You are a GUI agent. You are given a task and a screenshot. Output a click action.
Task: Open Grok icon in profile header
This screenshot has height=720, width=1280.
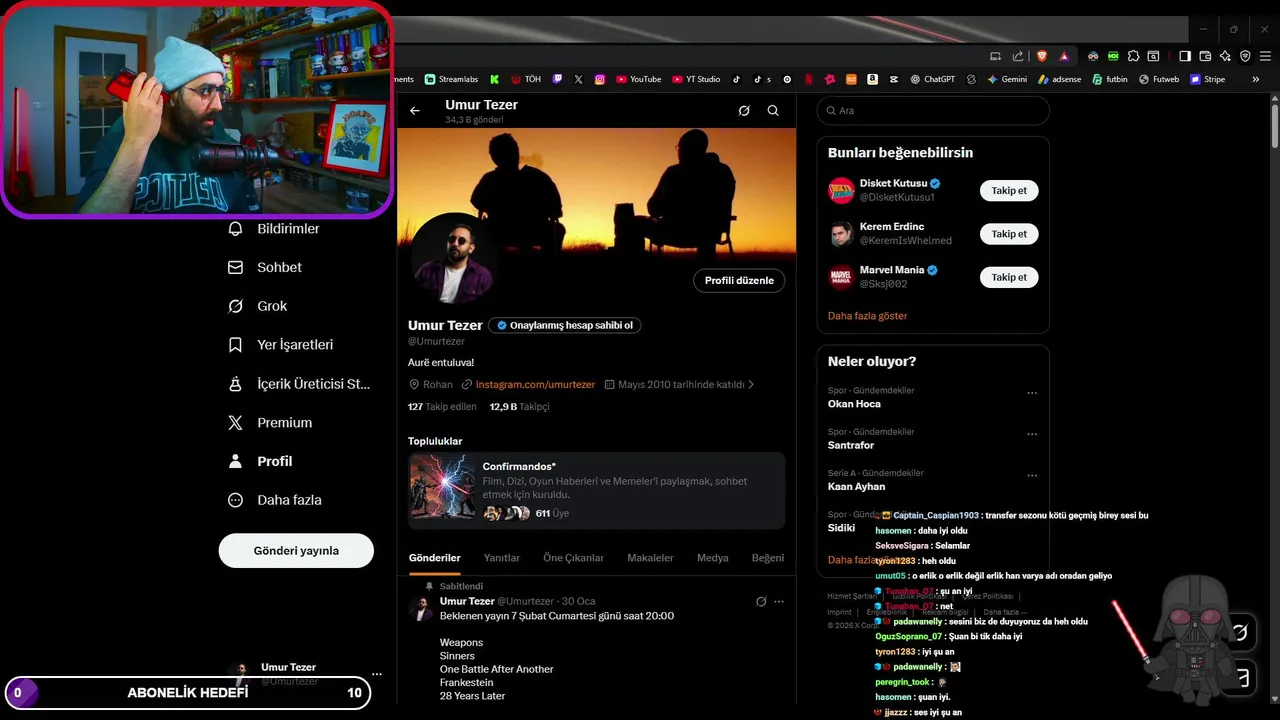pos(744,111)
